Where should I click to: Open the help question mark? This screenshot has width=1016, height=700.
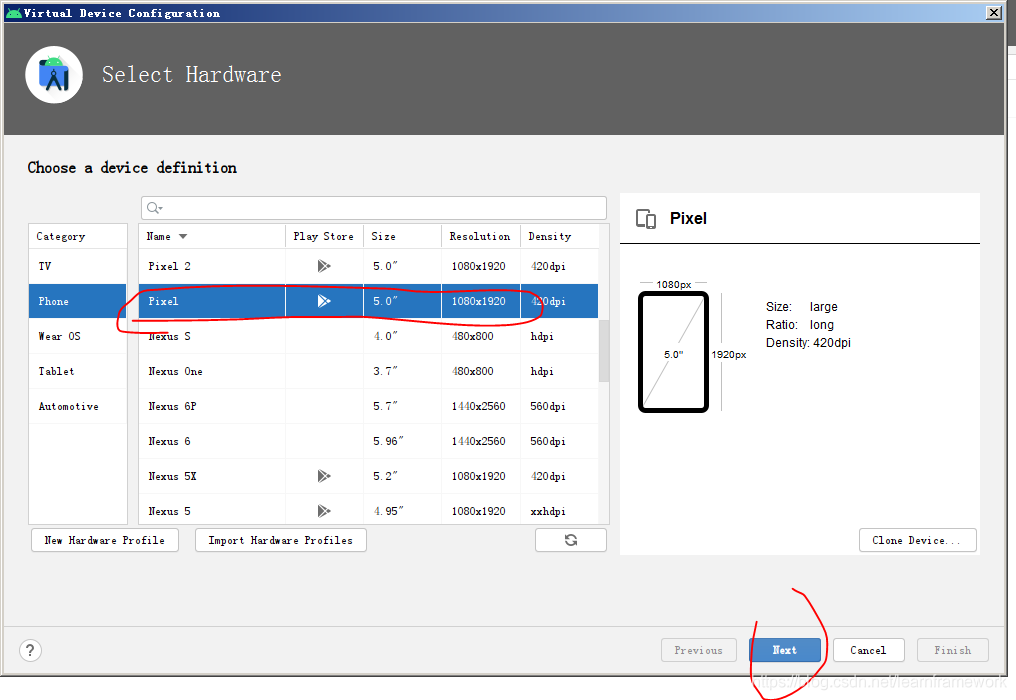30,650
